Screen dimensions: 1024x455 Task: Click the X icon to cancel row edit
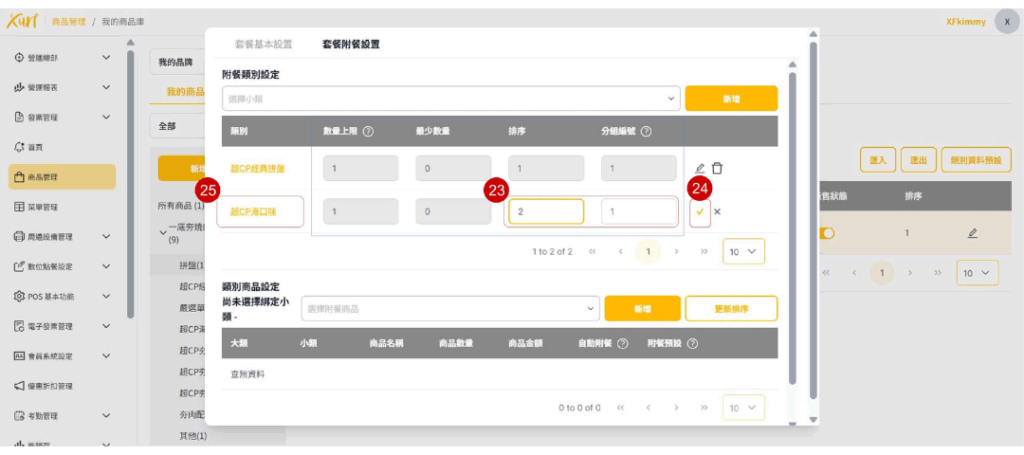[717, 211]
